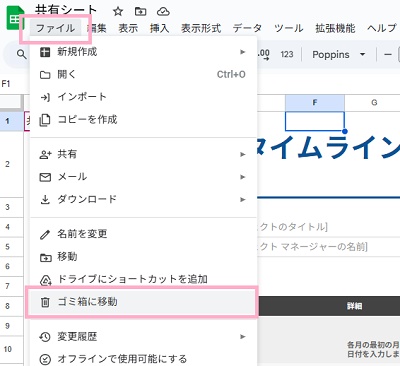This screenshot has width=400, height=366.
Task: Select row 6 header
Action: pyautogui.click(x=11, y=267)
